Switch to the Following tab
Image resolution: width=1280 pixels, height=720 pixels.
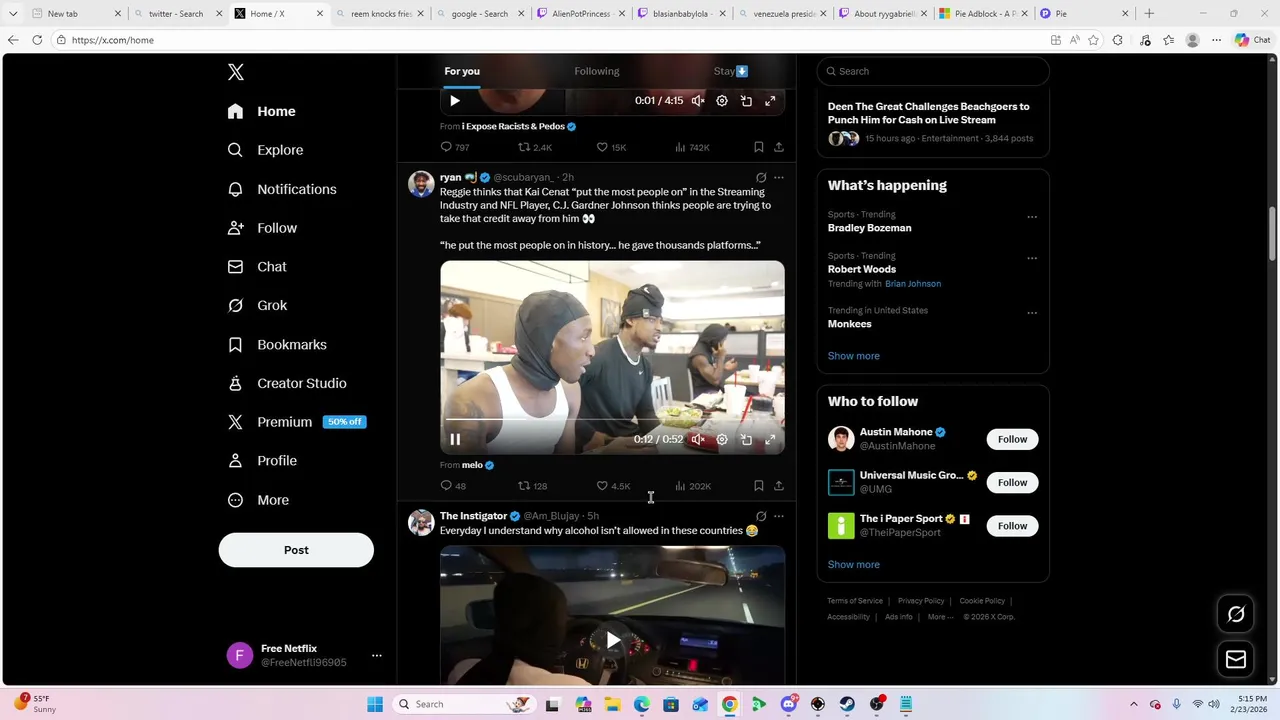597,71
